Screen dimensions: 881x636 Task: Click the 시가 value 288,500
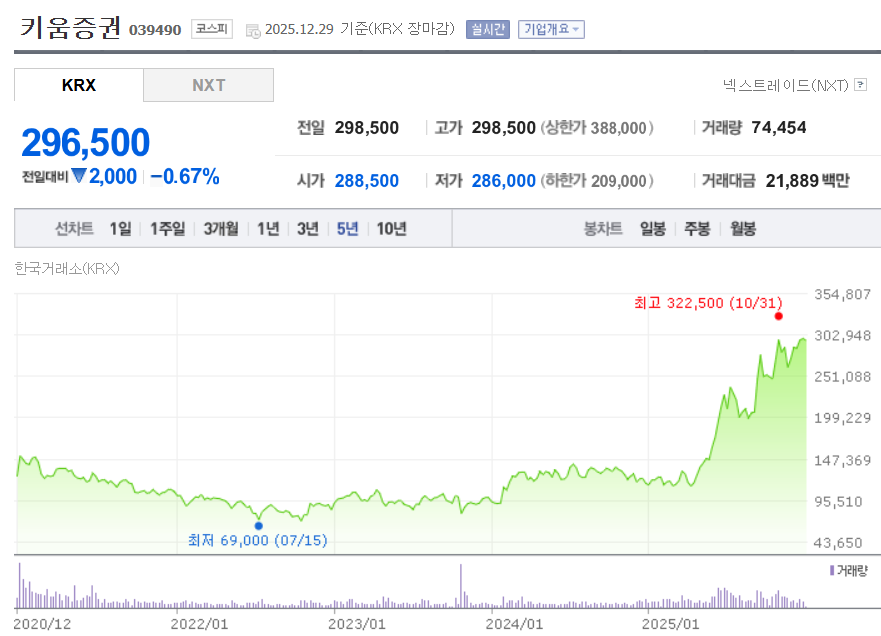pos(367,180)
